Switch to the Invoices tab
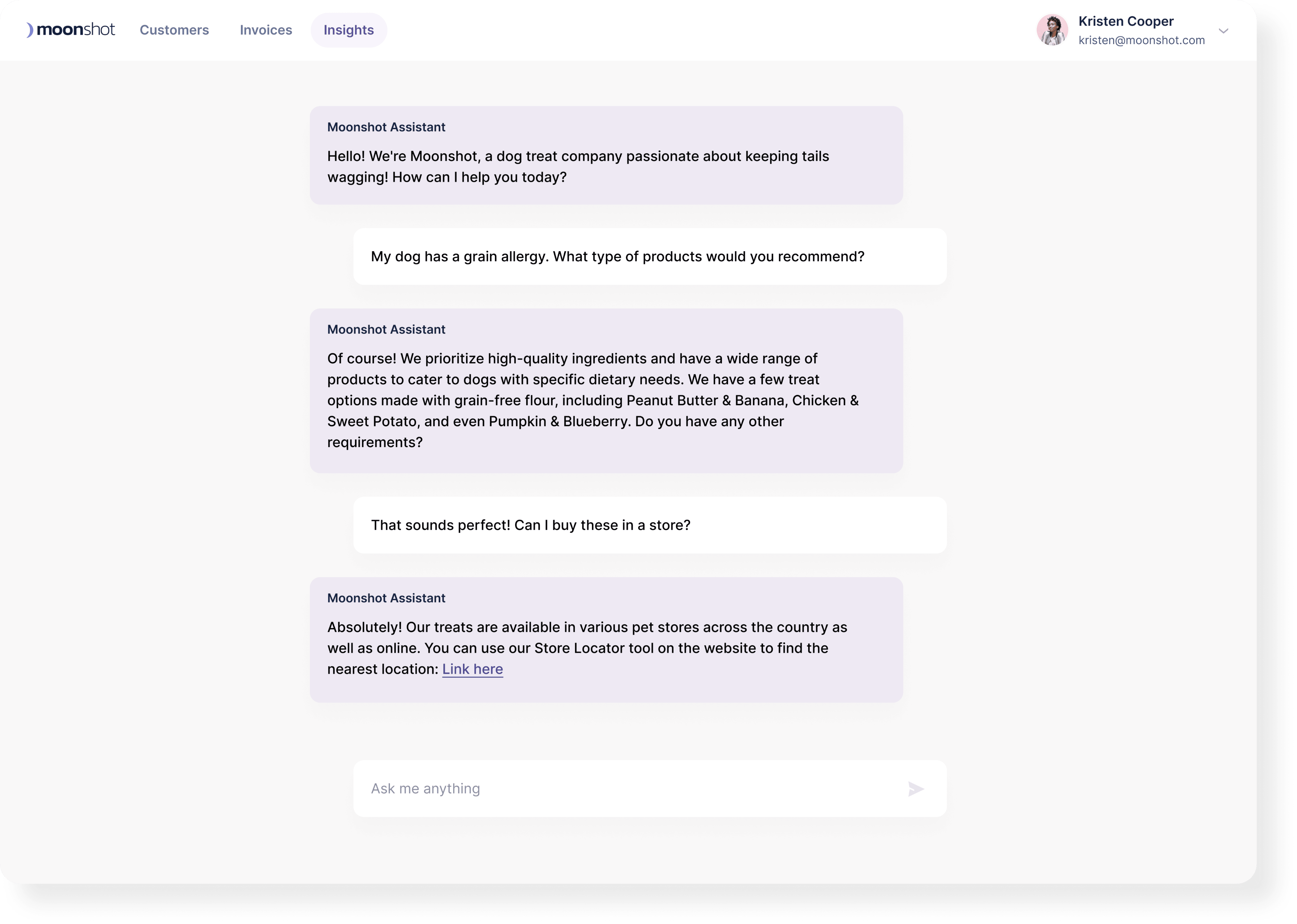Image resolution: width=1297 pixels, height=924 pixels. 266,30
